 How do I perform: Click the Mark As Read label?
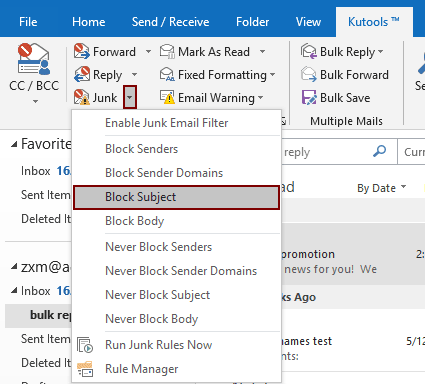[x=214, y=52]
